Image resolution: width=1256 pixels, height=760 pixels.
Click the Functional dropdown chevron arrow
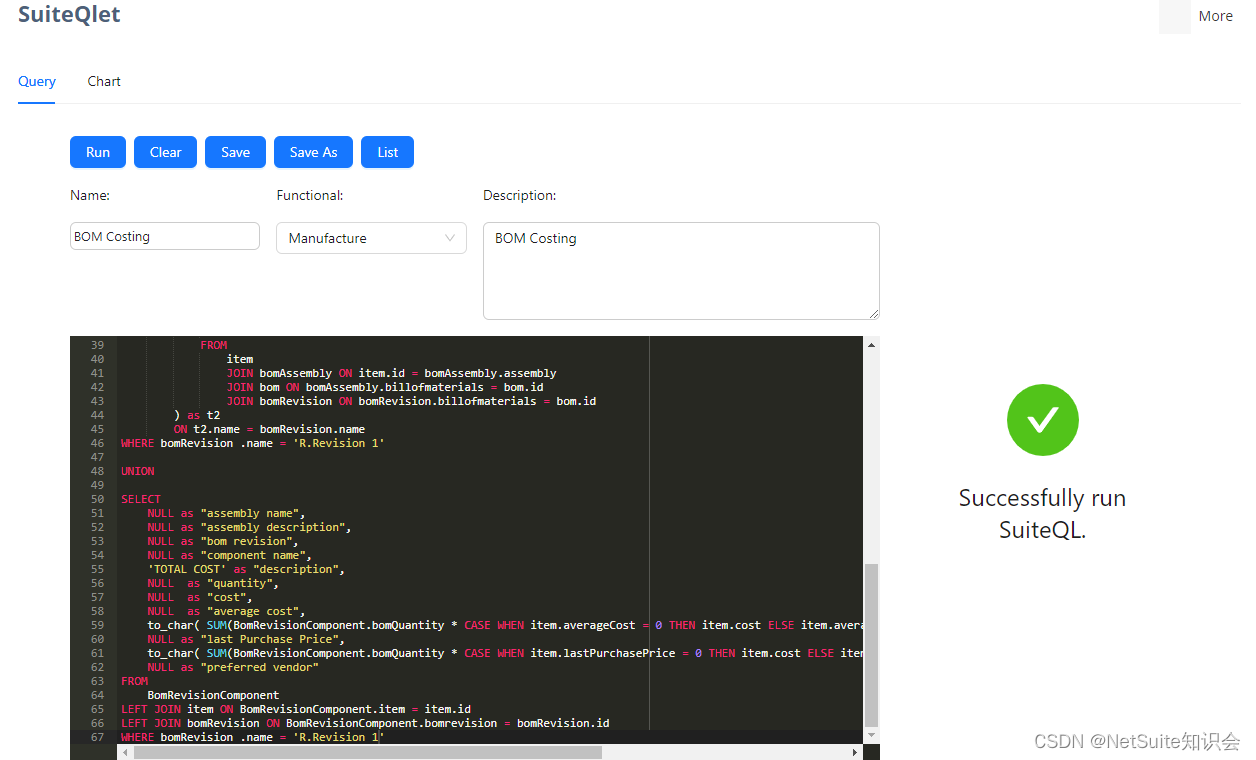pos(449,238)
